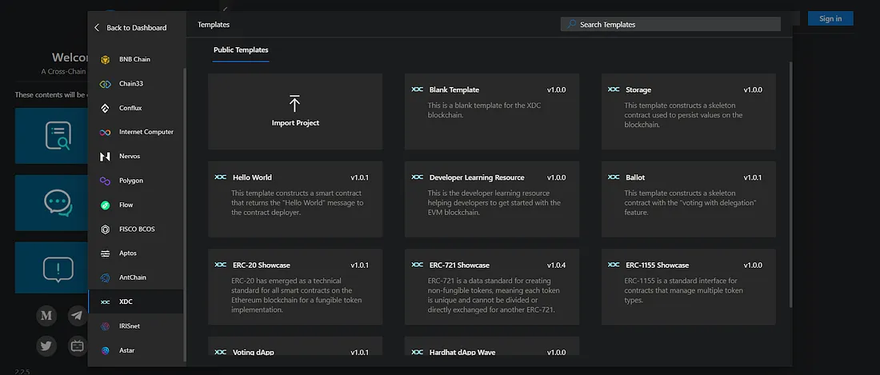Select Polygon in the chain list
The height and width of the screenshot is (375, 880).
[x=136, y=181]
